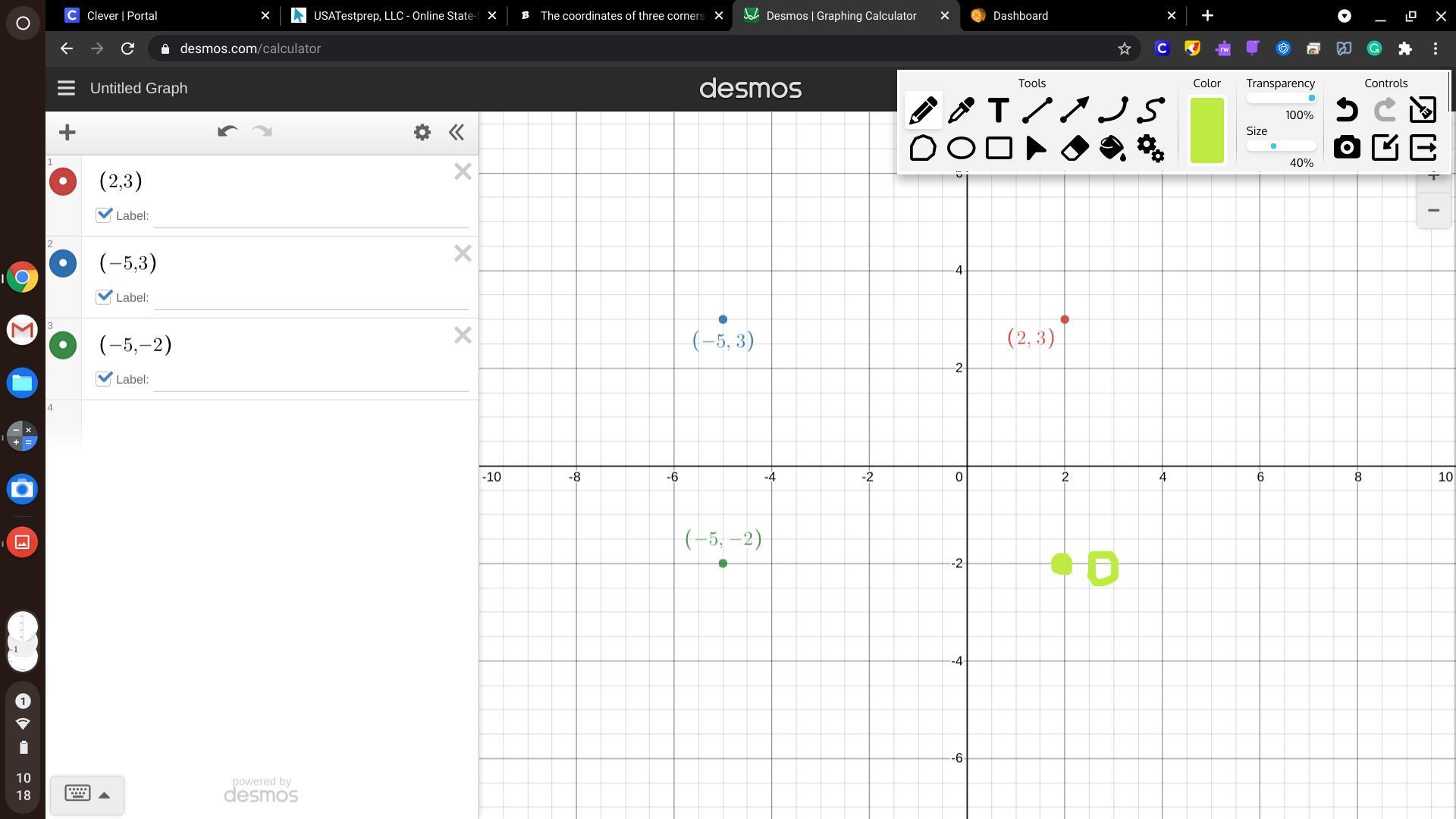
Task: Click the green Color swatch
Action: point(1207,130)
